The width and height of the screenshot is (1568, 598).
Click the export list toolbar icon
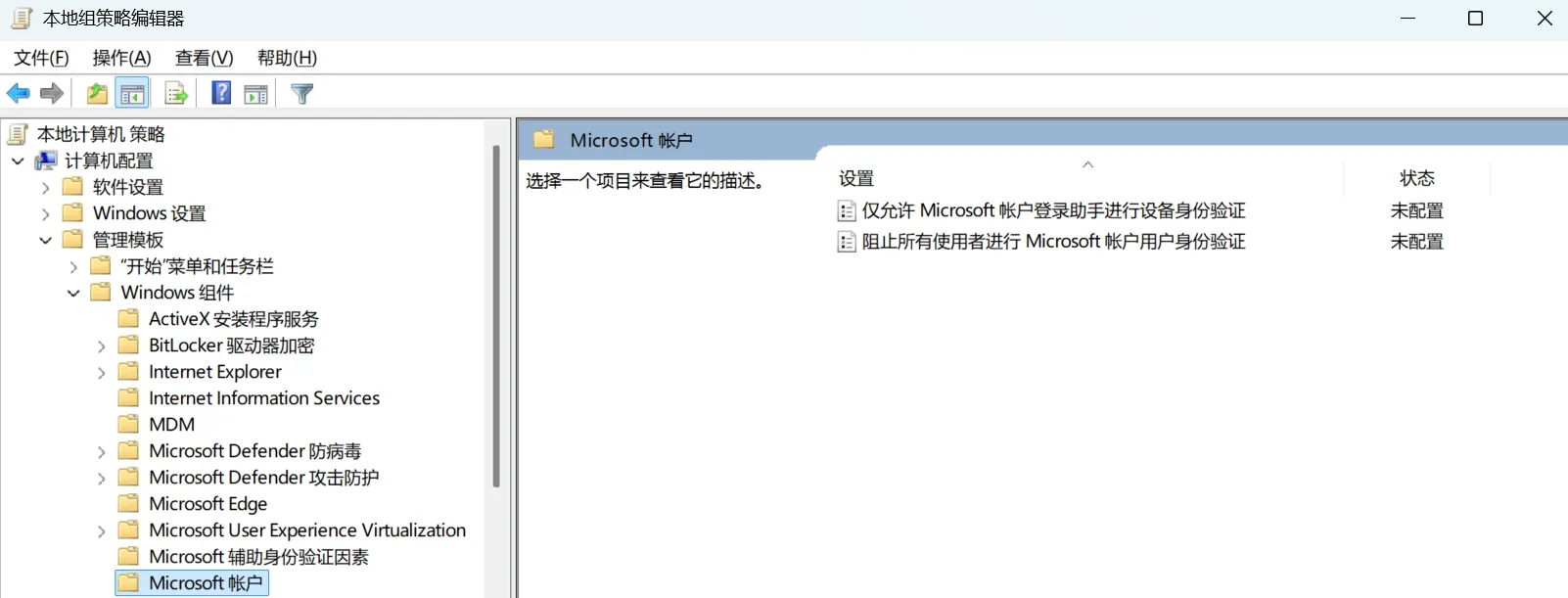tap(176, 94)
